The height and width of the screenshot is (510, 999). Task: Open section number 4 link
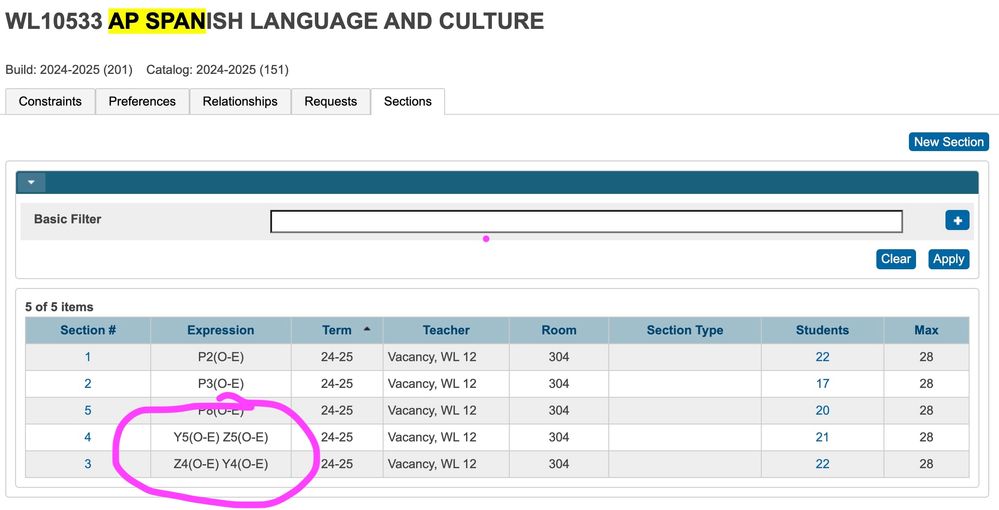point(88,438)
